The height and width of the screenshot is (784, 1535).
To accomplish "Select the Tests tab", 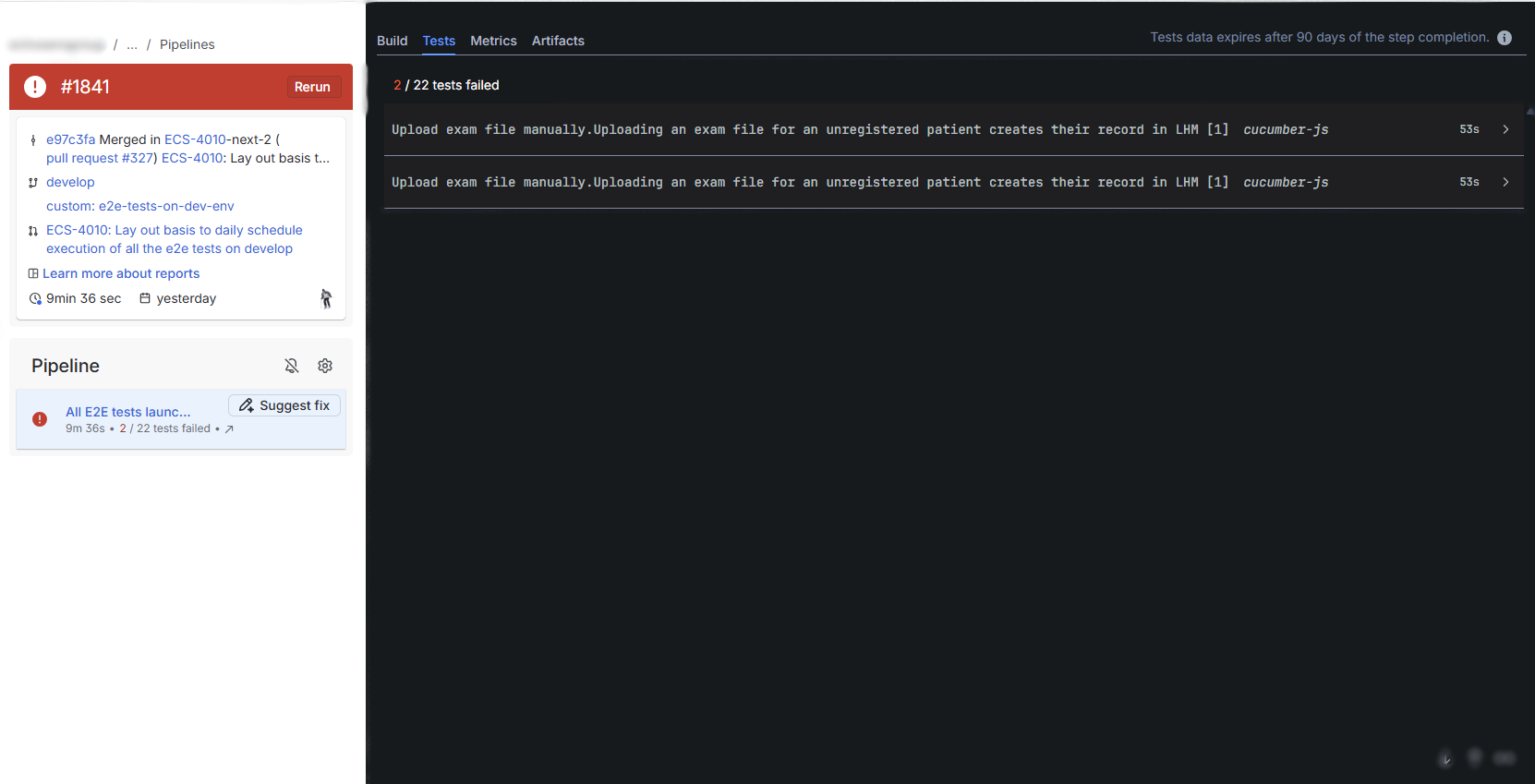I will pyautogui.click(x=439, y=41).
